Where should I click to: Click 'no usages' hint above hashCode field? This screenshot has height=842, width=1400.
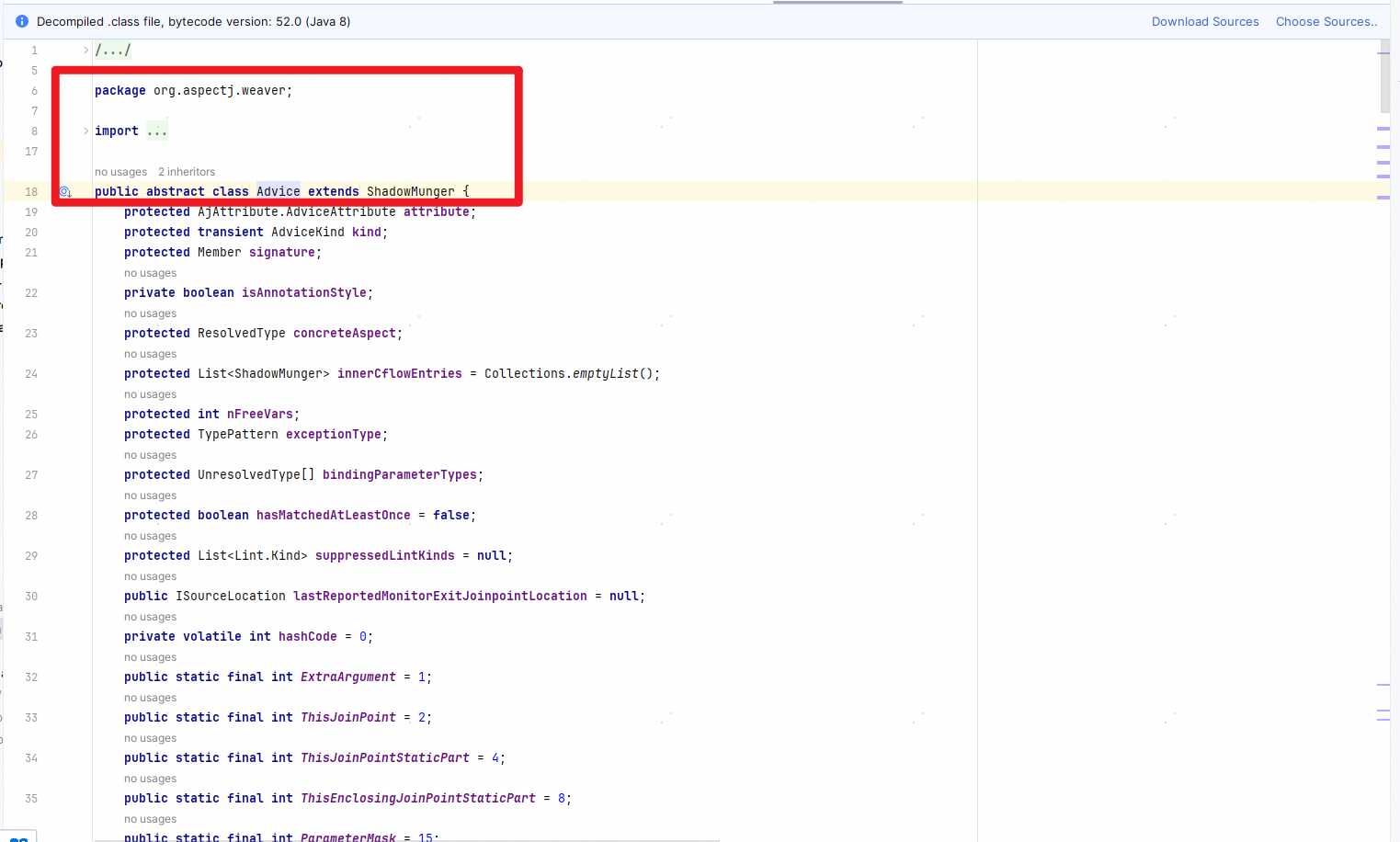coord(150,617)
